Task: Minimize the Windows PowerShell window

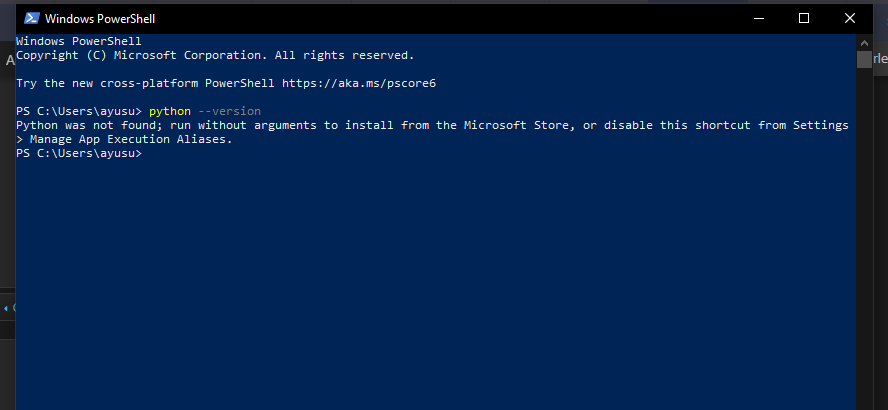Action: point(755,18)
